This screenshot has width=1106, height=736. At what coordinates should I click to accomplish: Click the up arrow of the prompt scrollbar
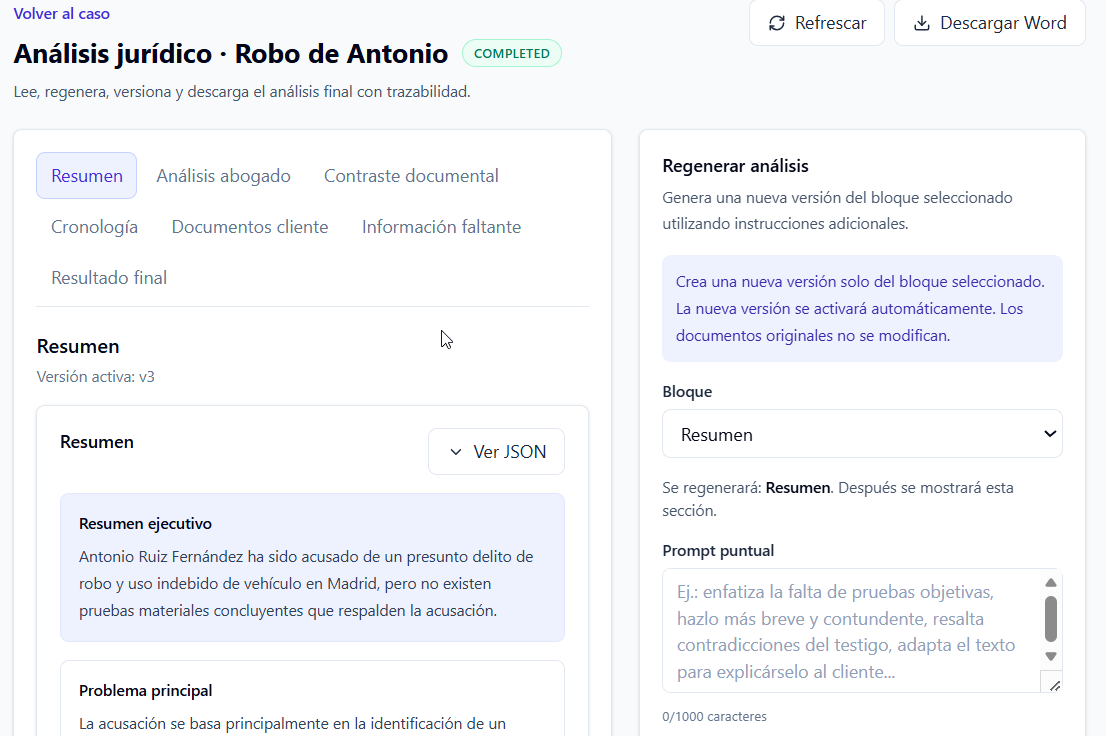pyautogui.click(x=1051, y=582)
